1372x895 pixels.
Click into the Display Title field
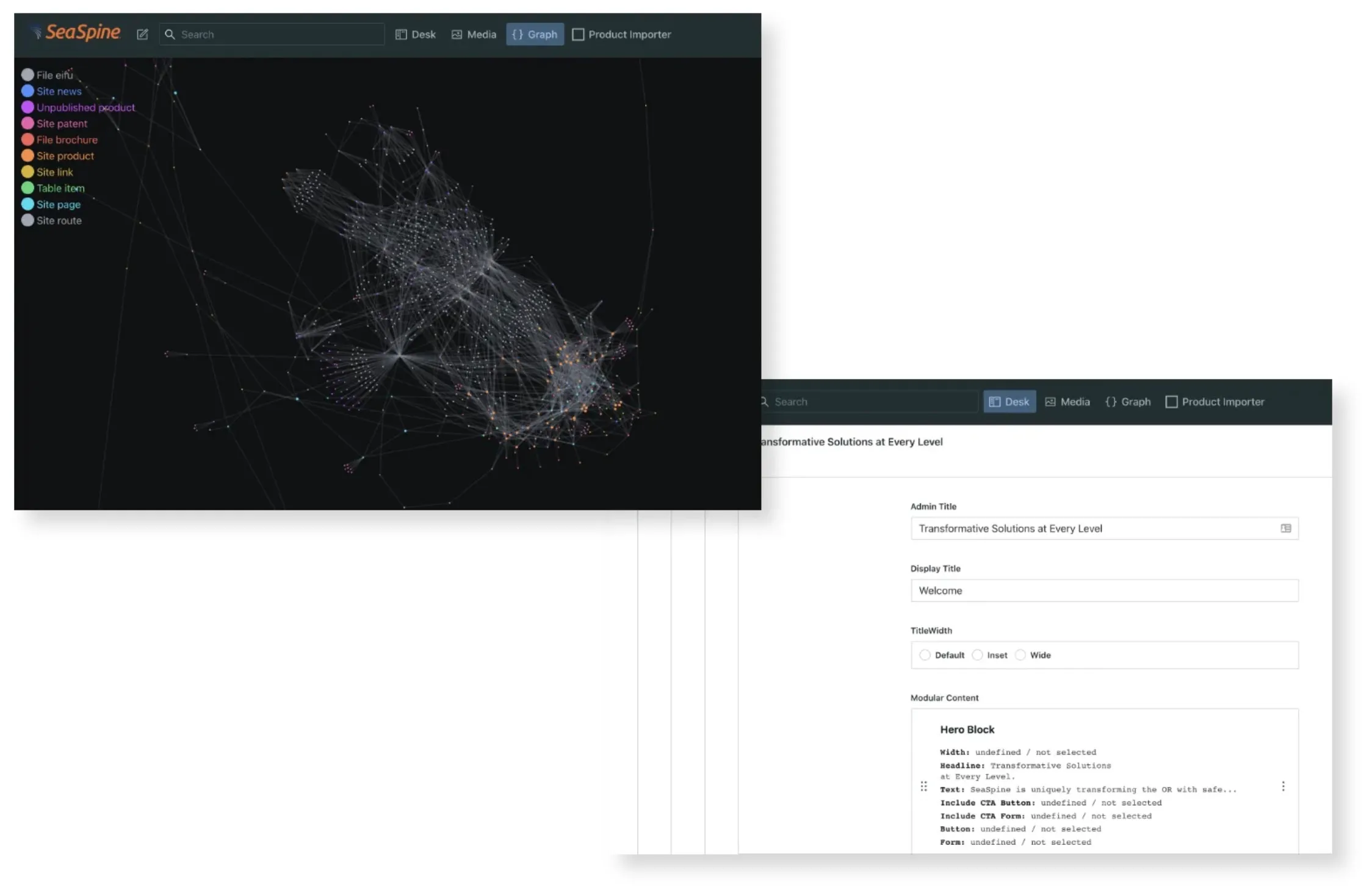[x=1103, y=591]
